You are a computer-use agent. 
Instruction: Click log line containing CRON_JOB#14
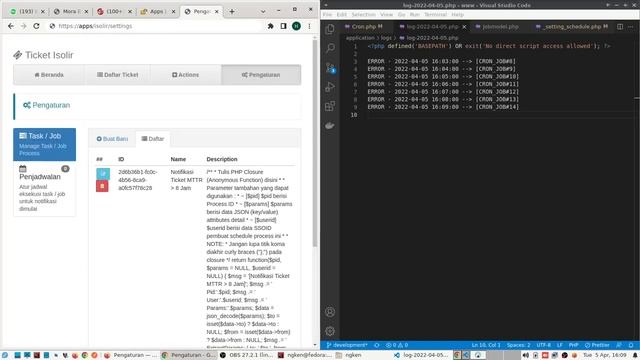[443, 107]
